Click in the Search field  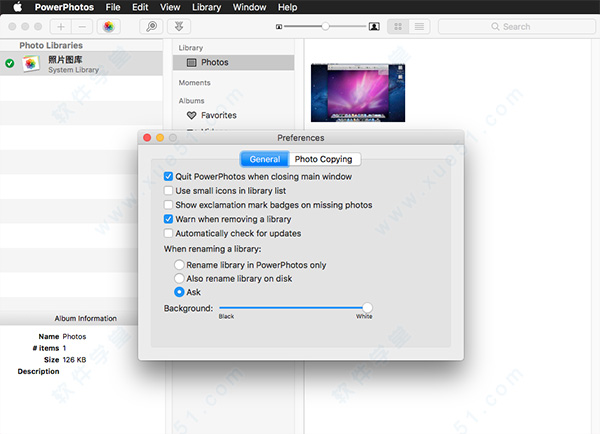pyautogui.click(x=517, y=26)
